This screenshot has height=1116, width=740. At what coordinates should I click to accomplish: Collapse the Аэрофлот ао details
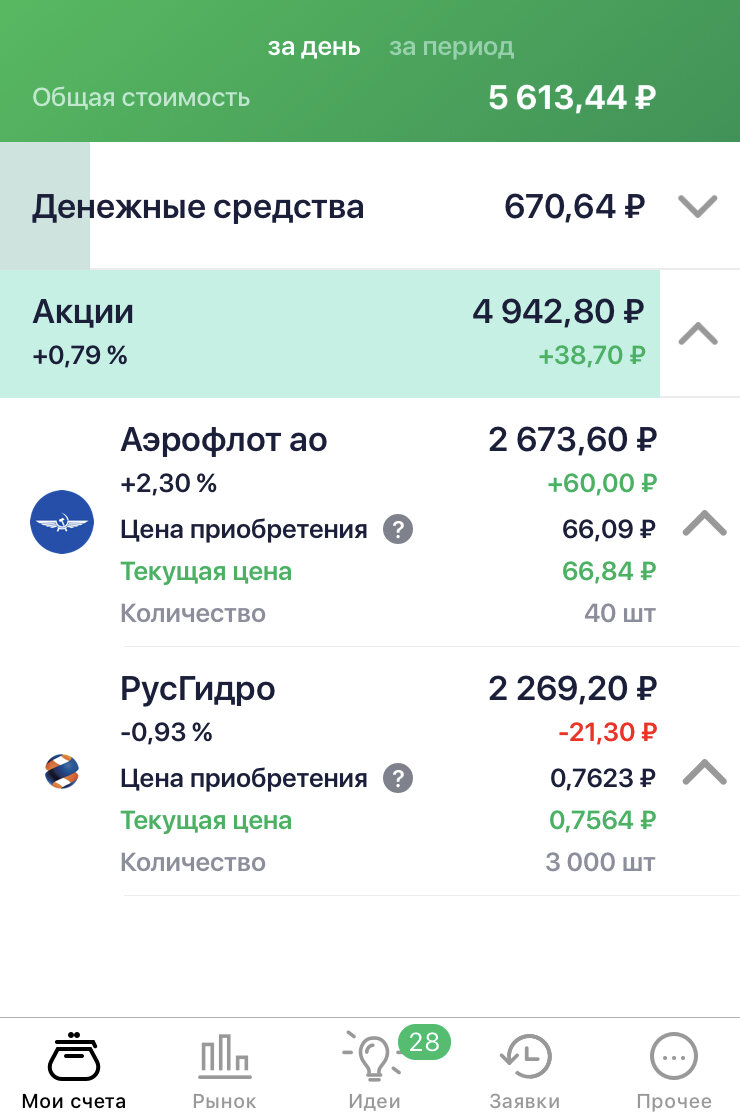click(703, 522)
